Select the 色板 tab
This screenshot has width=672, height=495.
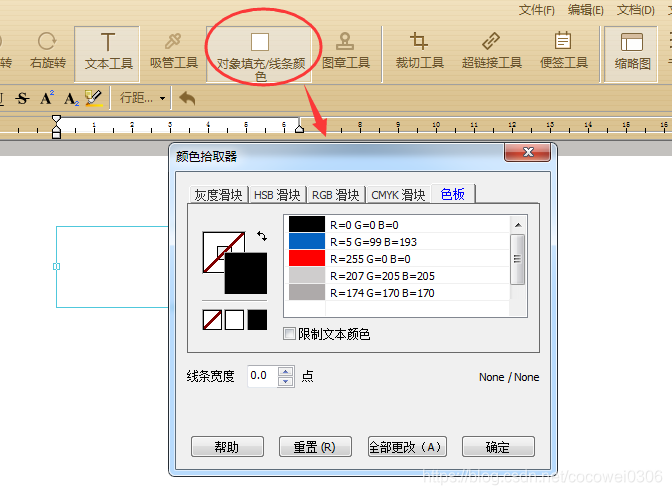click(453, 194)
